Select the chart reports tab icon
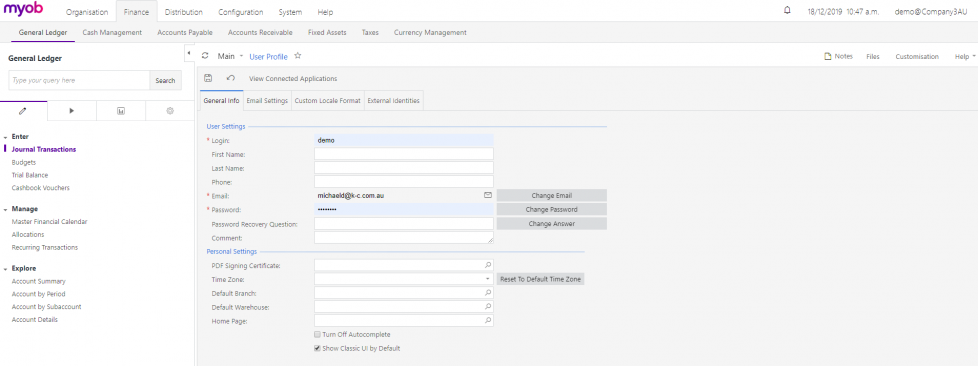Viewport: 978px width, 366px height. (x=121, y=110)
